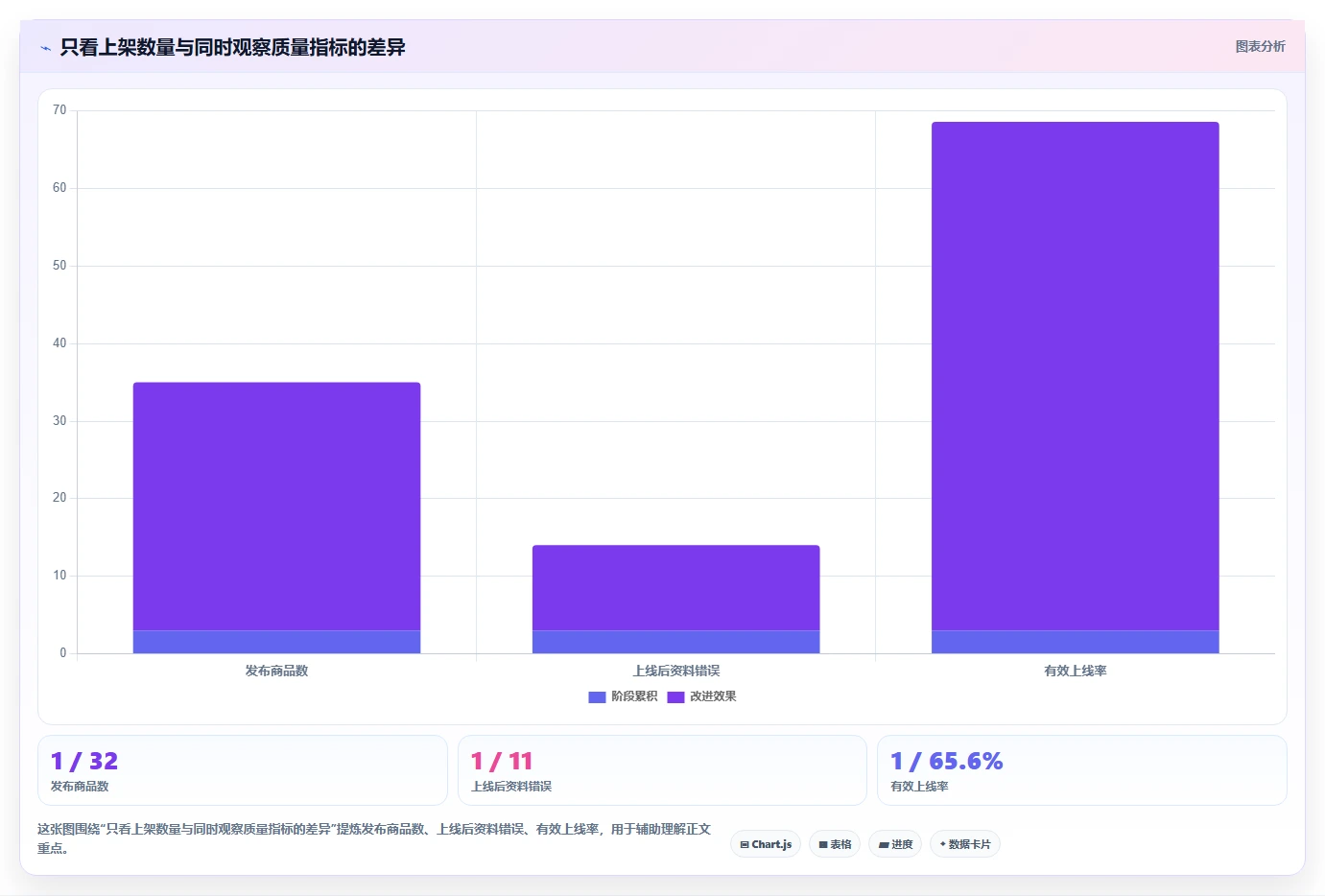1325x896 pixels.
Task: Click the 有效上线率 x-axis label
Action: (1075, 671)
